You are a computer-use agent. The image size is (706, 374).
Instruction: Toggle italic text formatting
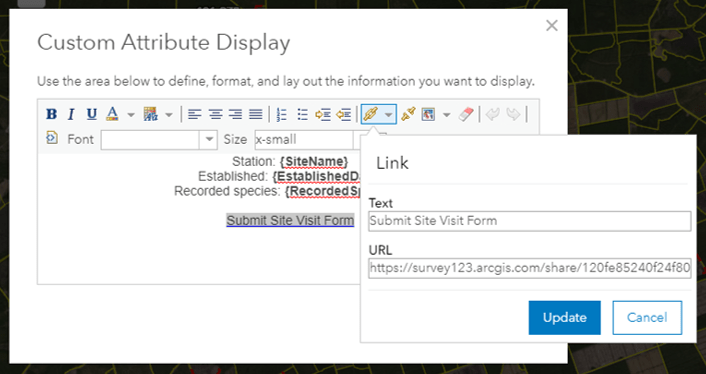[x=71, y=114]
